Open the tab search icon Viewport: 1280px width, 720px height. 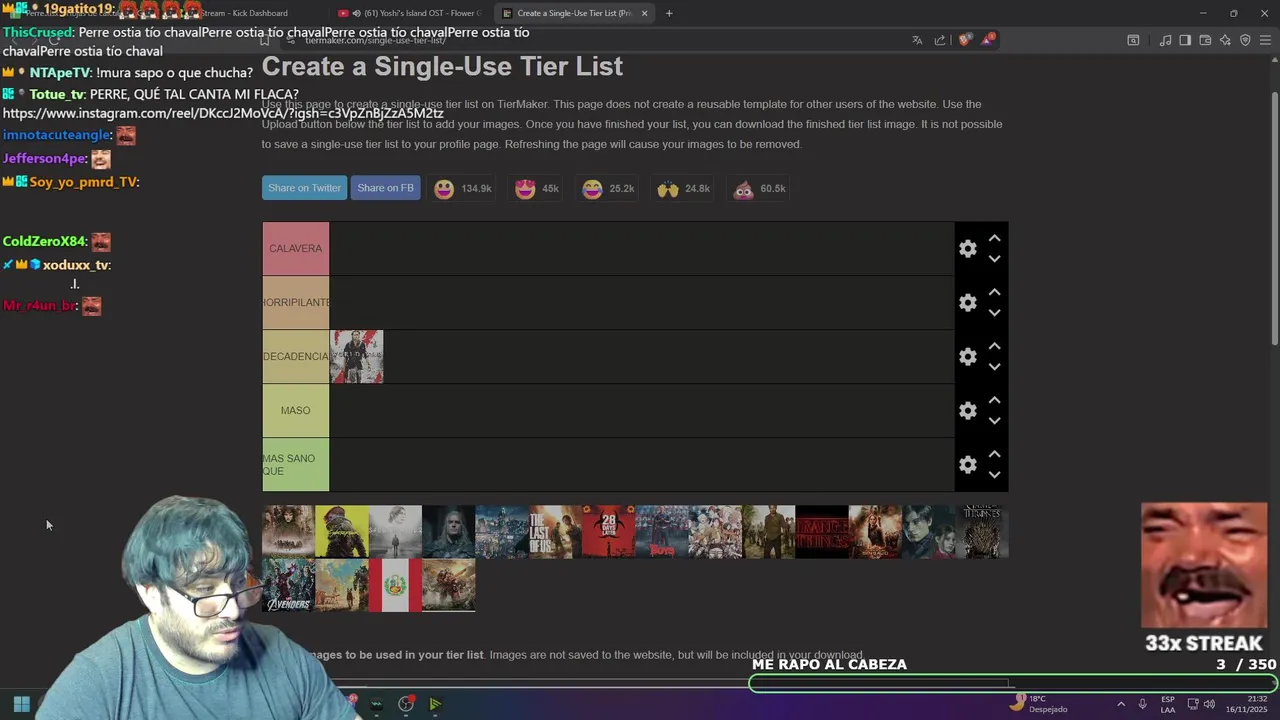[x=1133, y=40]
